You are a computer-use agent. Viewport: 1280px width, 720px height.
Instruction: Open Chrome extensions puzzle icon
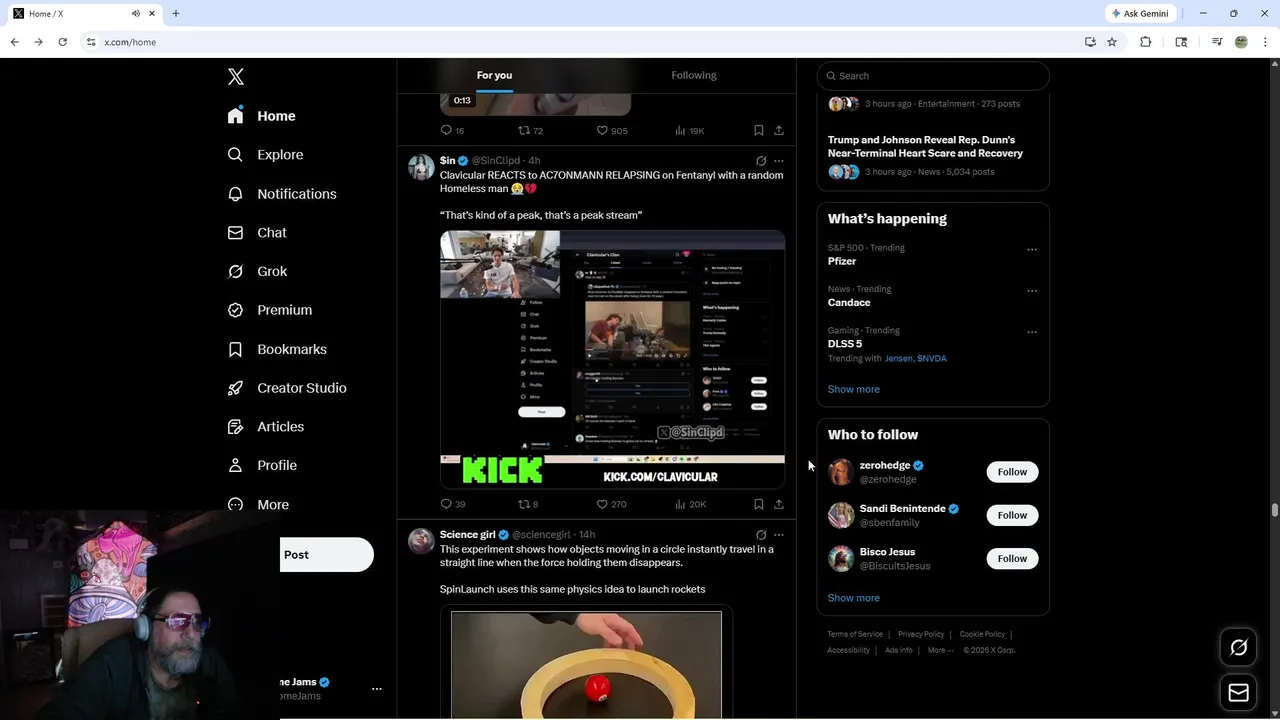click(x=1146, y=42)
